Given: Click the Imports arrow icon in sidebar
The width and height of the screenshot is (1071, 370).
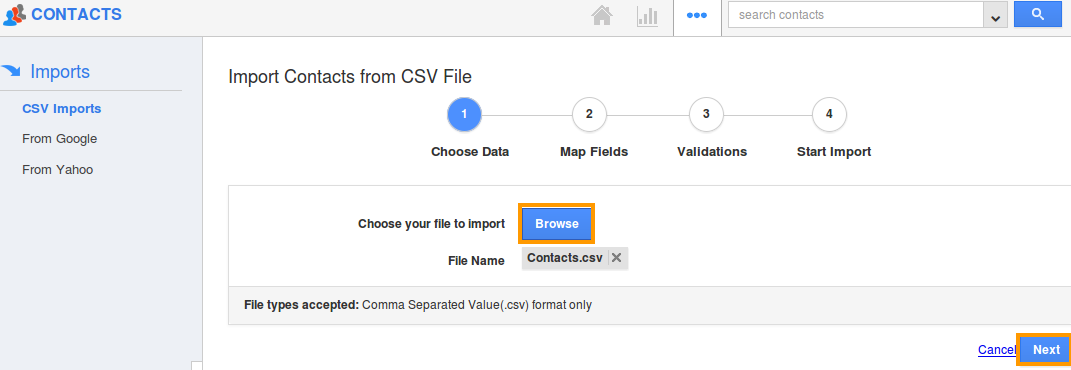Looking at the screenshot, I should pyautogui.click(x=12, y=71).
